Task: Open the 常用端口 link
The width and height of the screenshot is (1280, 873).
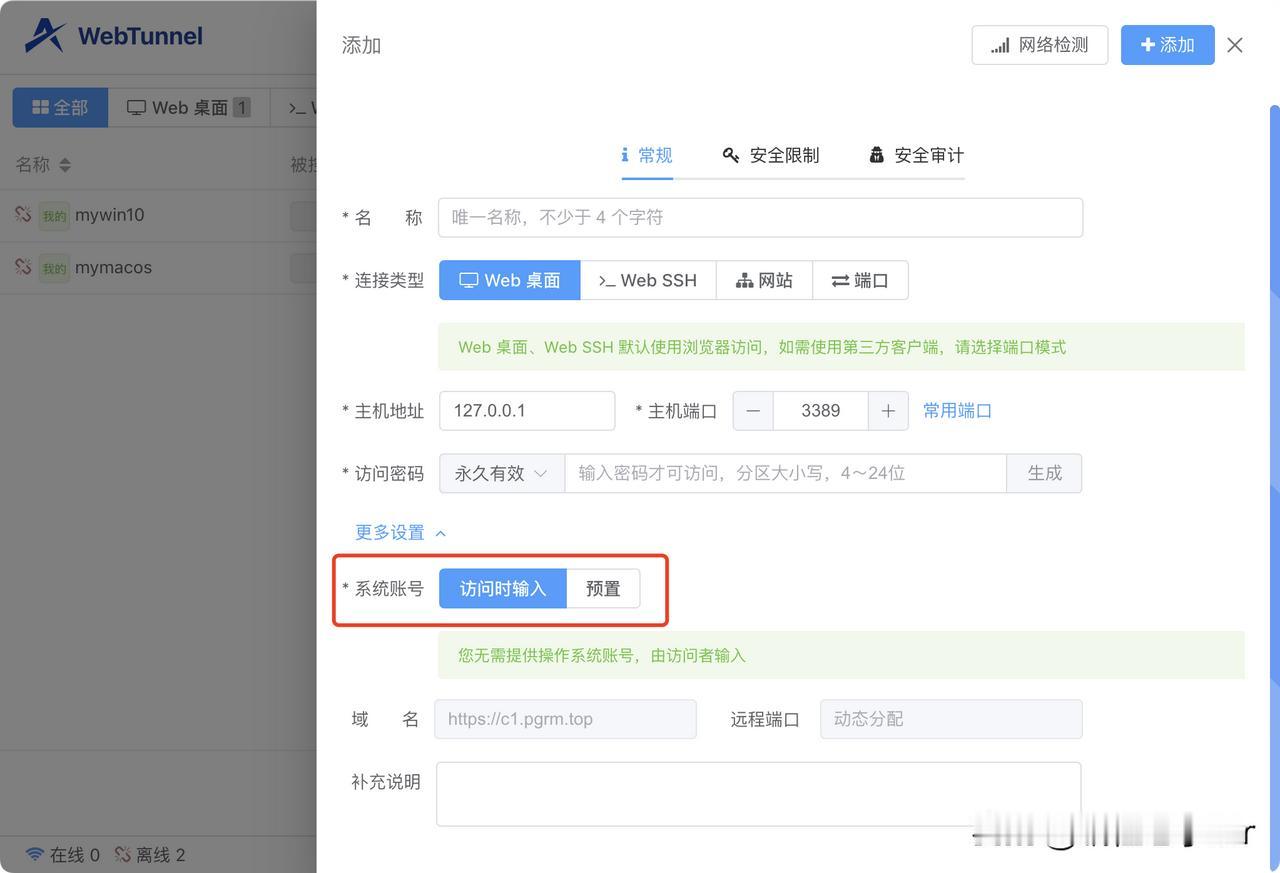Action: tap(957, 409)
